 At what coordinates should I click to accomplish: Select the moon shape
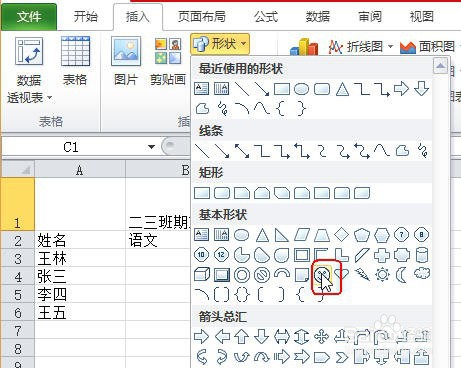coord(402,275)
